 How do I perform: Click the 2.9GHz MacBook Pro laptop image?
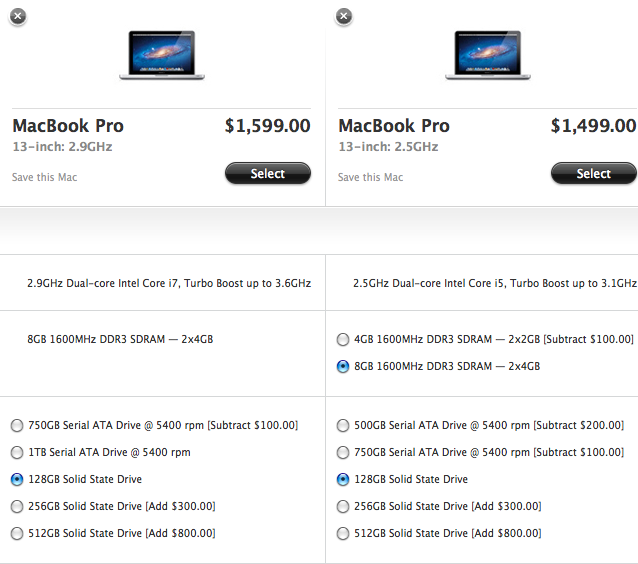coord(162,55)
